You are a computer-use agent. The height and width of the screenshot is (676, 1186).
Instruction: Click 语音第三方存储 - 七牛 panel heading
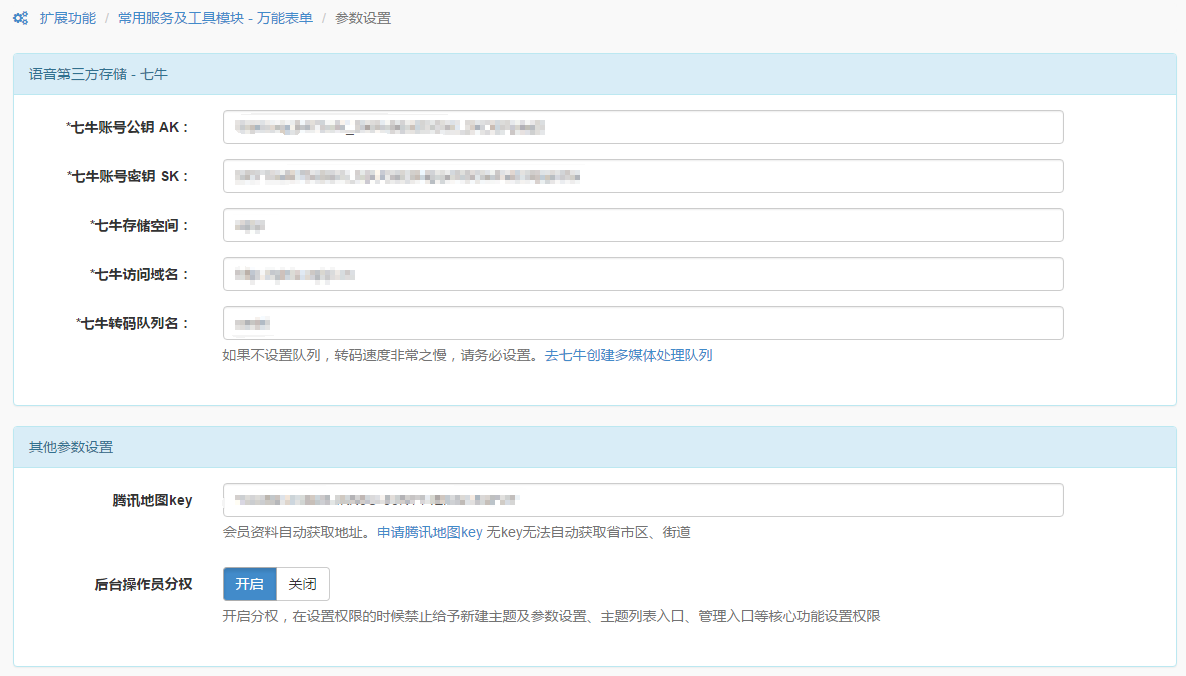98,74
